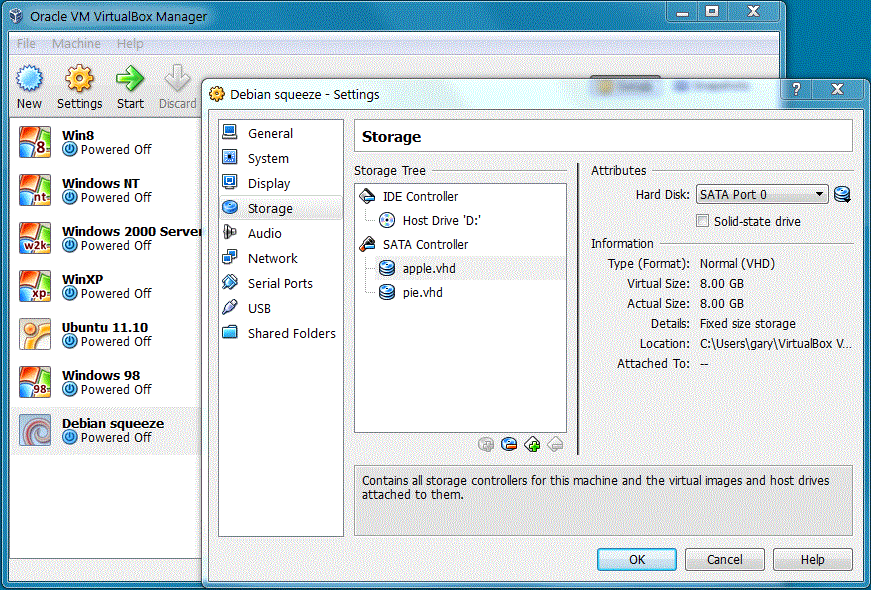Open the System settings page
Image resolution: width=871 pixels, height=590 pixels.
click(x=281, y=158)
